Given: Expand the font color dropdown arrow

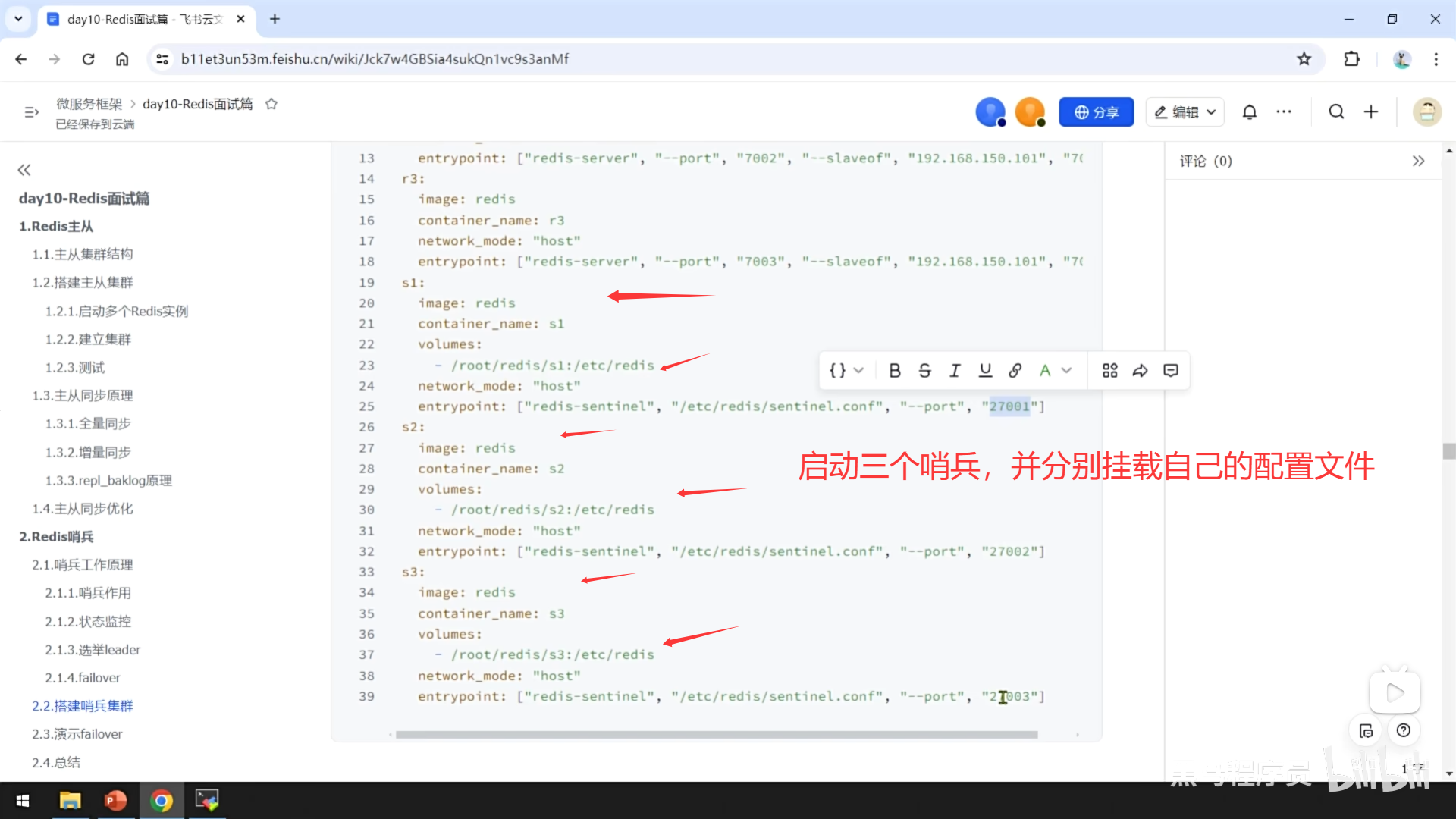Looking at the screenshot, I should (x=1067, y=371).
